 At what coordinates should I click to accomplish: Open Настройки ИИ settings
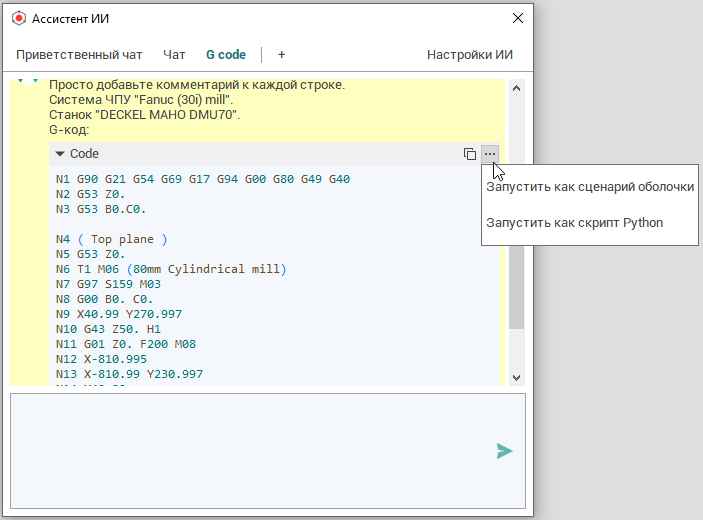470,55
